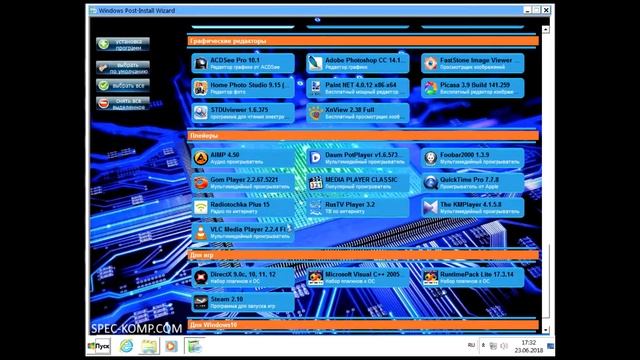Viewport: 640px width, 360px height.
Task: Click the RuntimePack Lite 17.3.14 icon
Action: coord(431,278)
